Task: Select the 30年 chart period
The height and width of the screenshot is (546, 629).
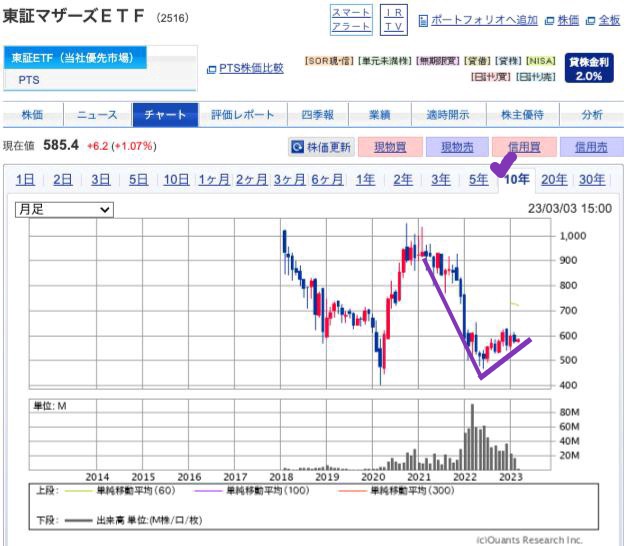Action: (x=592, y=180)
